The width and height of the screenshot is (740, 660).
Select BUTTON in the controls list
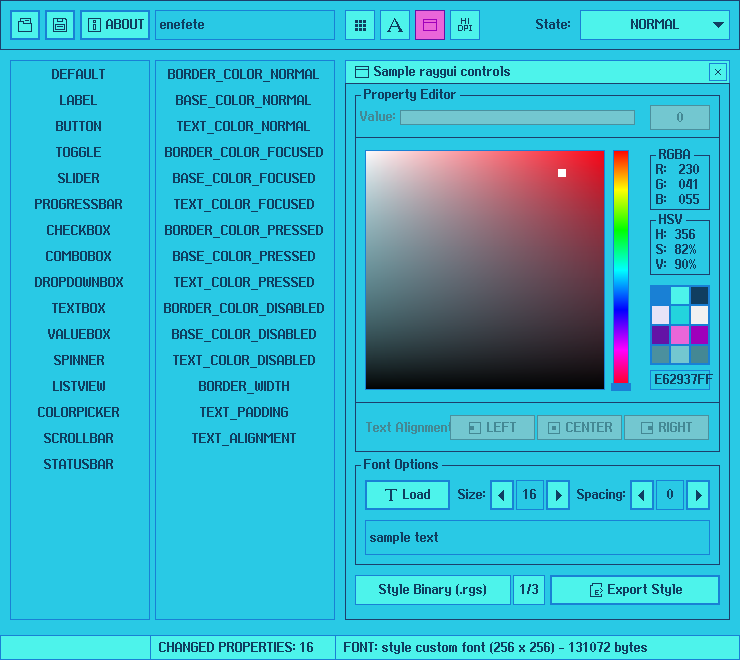click(79, 126)
